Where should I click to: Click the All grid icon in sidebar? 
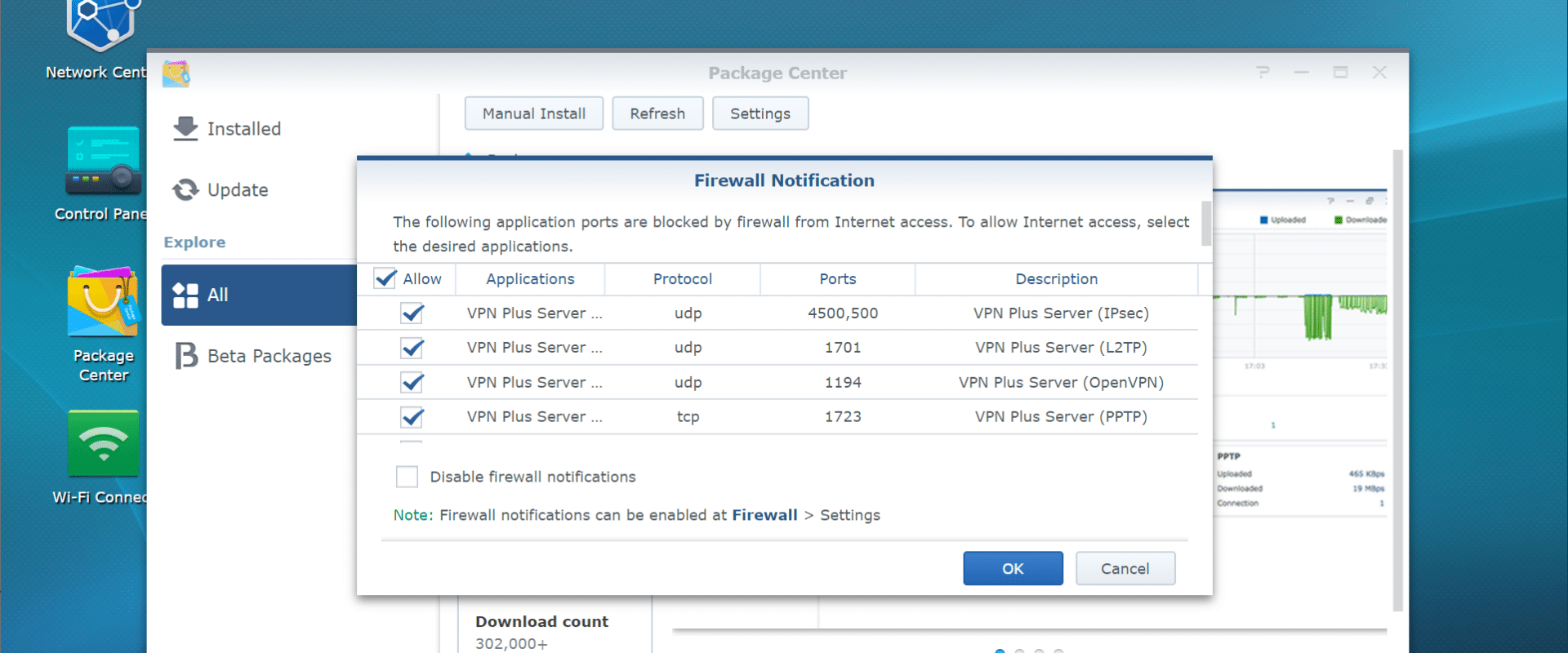coord(185,295)
